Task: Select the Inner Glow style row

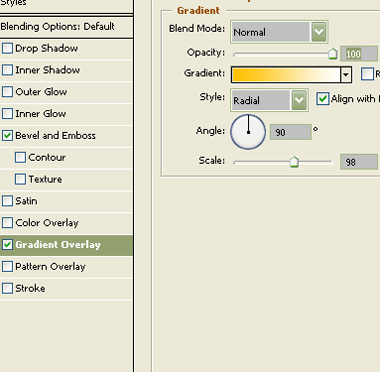Action: (66, 114)
